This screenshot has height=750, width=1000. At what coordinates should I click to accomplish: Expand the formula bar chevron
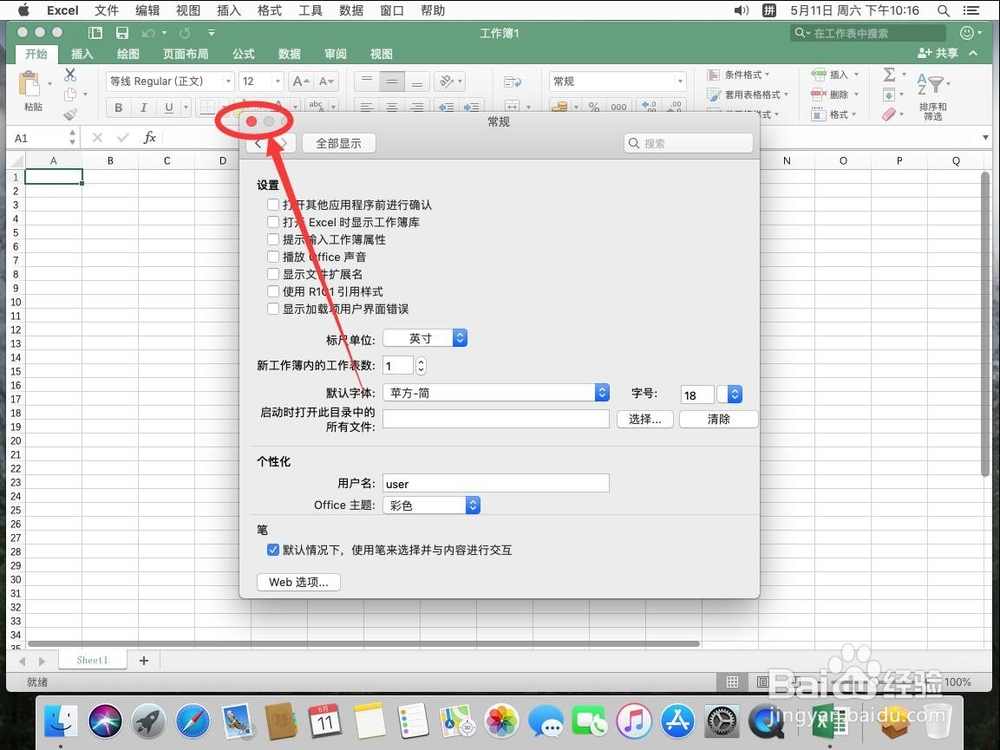(985, 137)
